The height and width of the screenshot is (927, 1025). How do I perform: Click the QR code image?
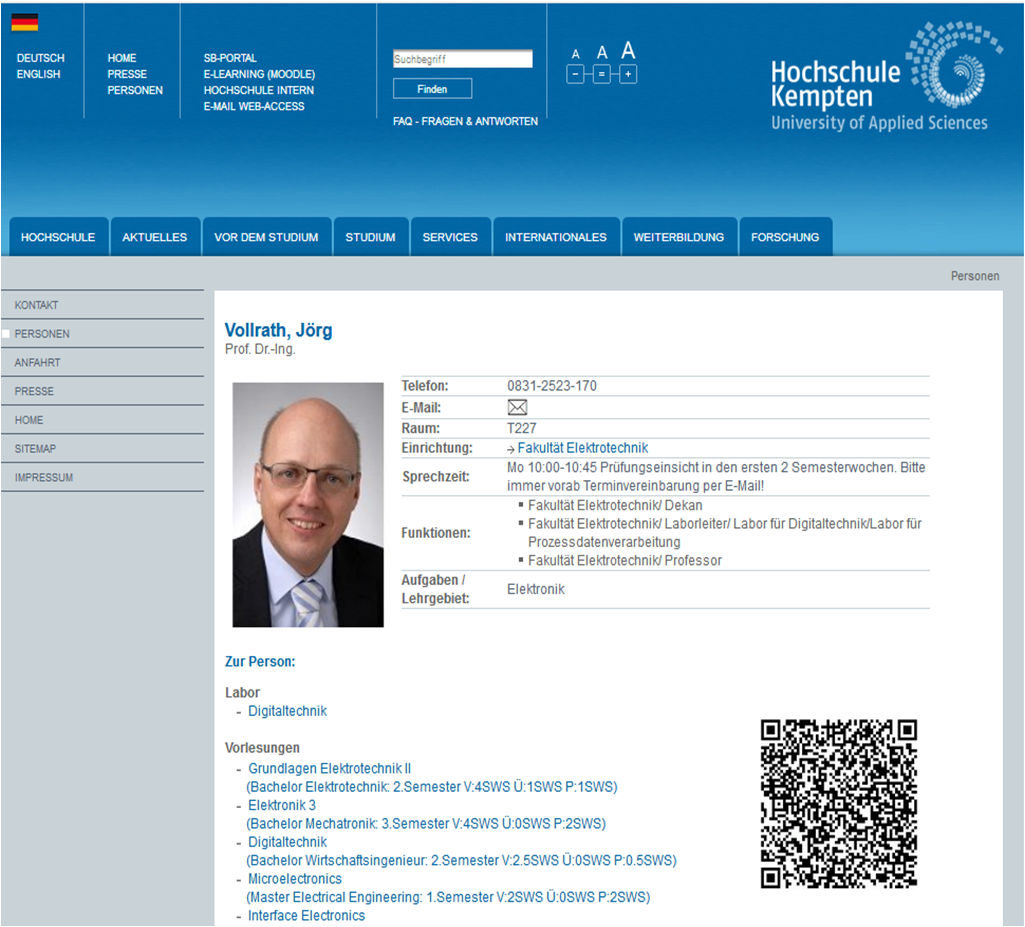839,803
